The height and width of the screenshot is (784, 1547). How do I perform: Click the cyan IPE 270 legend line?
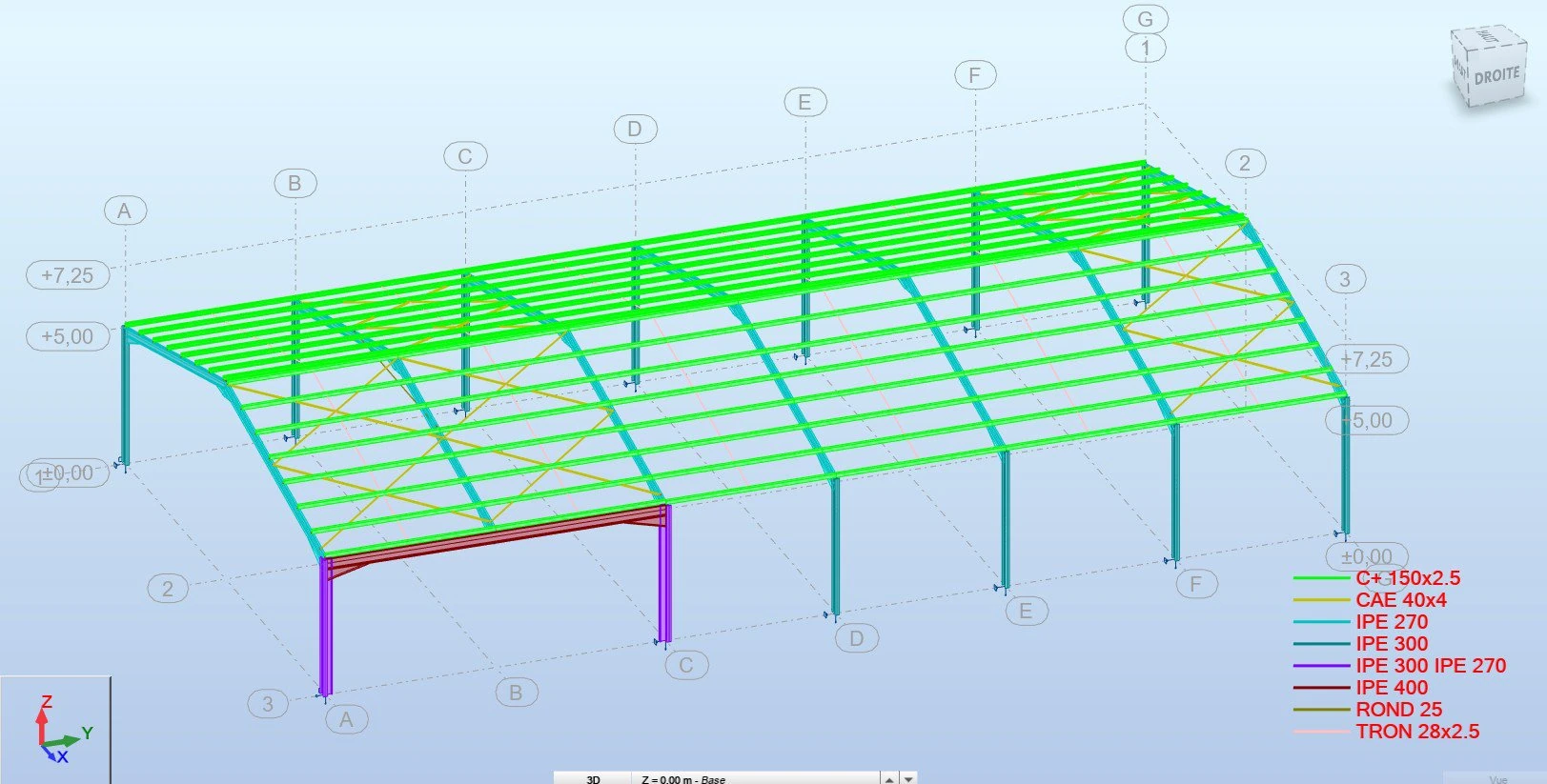point(1321,622)
